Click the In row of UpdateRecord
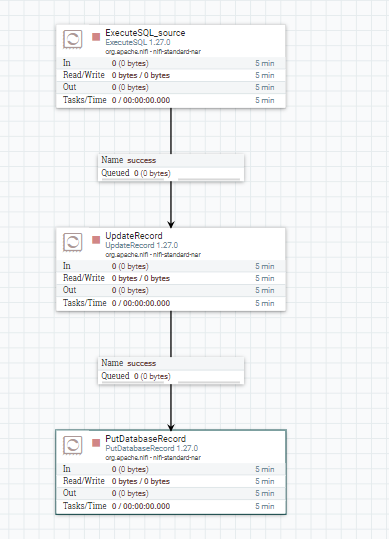This screenshot has height=539, width=389. click(171, 266)
